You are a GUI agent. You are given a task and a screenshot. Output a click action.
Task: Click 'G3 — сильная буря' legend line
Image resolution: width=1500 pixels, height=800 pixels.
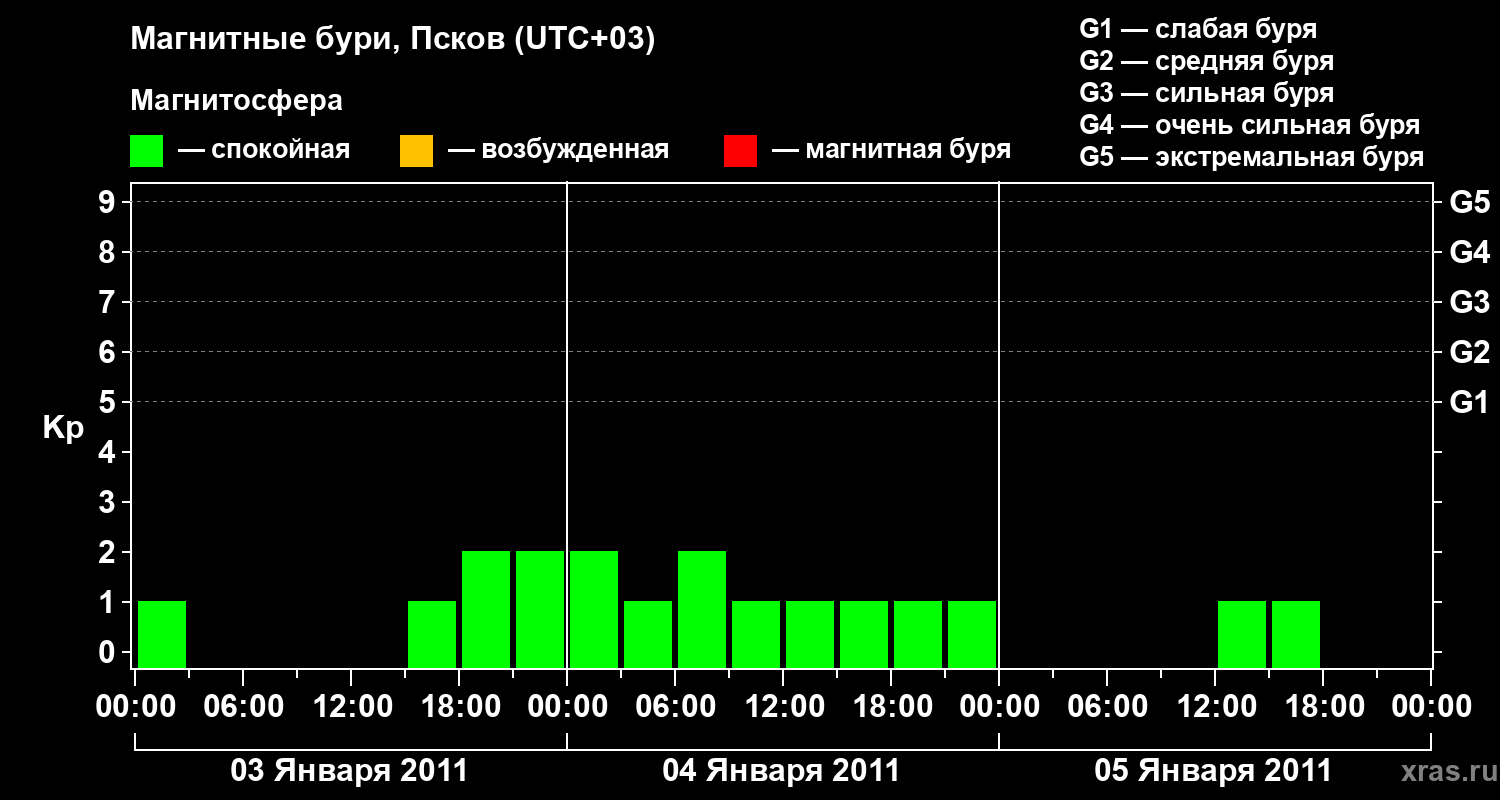click(x=1207, y=94)
